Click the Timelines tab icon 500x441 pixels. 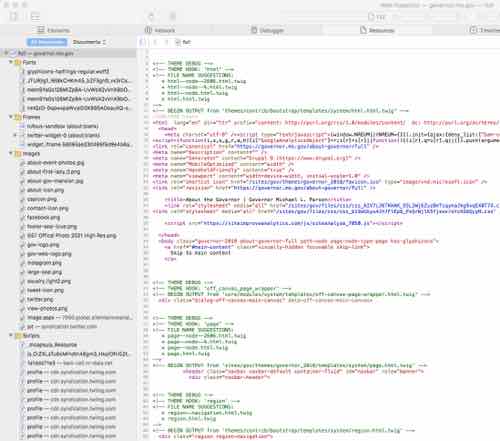[x=473, y=30]
